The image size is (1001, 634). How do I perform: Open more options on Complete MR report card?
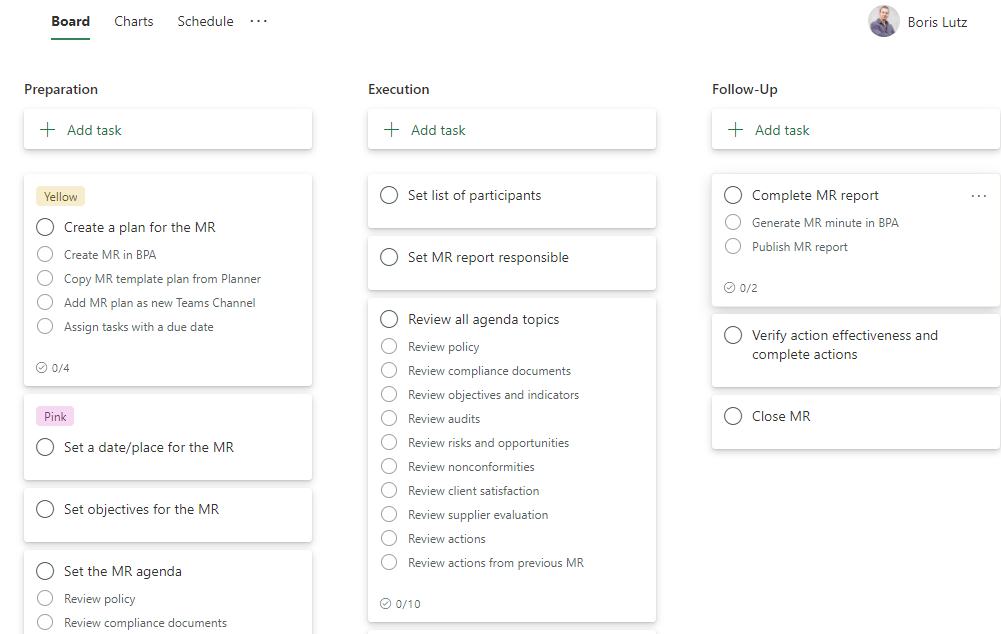tap(979, 196)
